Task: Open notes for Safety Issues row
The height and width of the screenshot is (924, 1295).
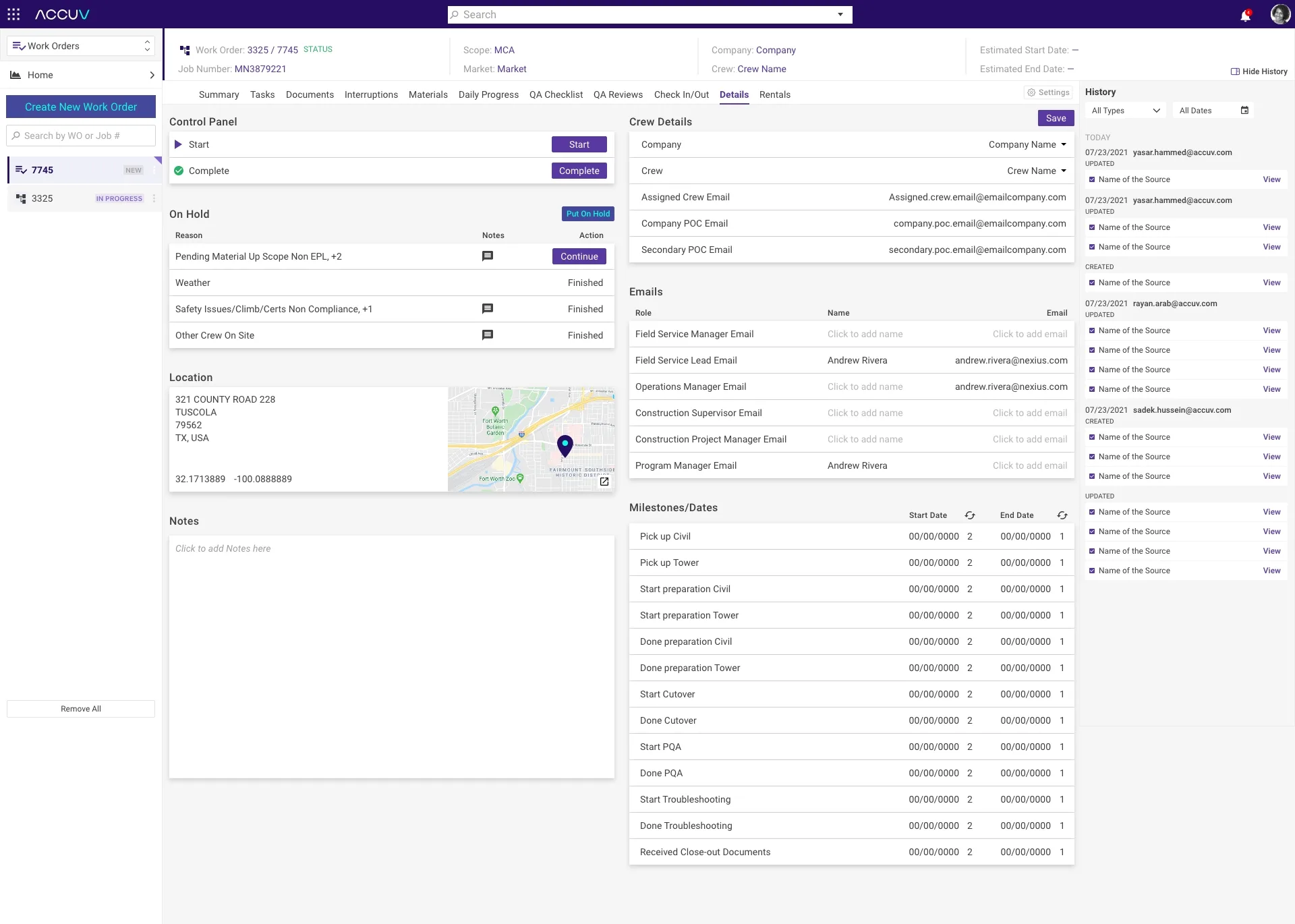Action: tap(488, 309)
